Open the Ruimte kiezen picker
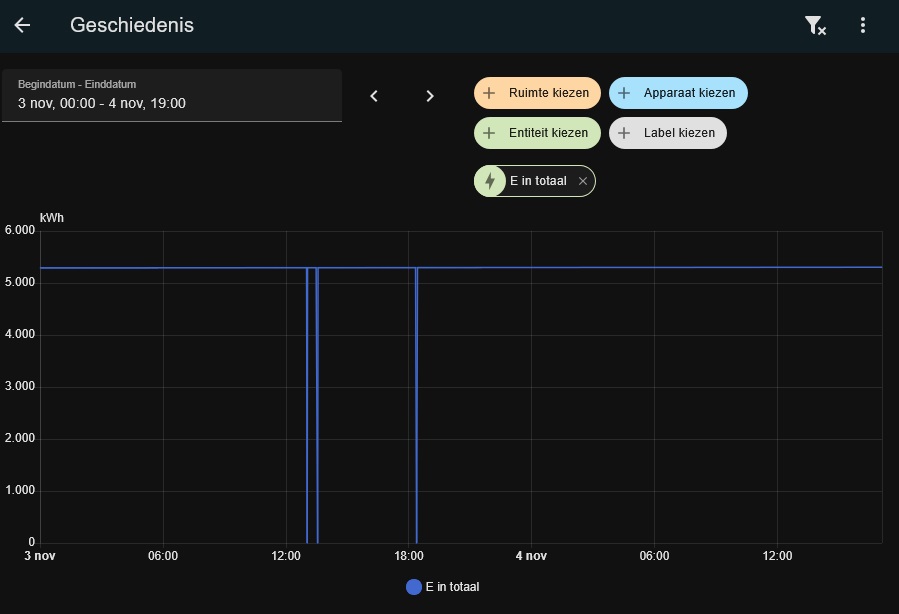Screen dimensions: 899x614 point(537,93)
